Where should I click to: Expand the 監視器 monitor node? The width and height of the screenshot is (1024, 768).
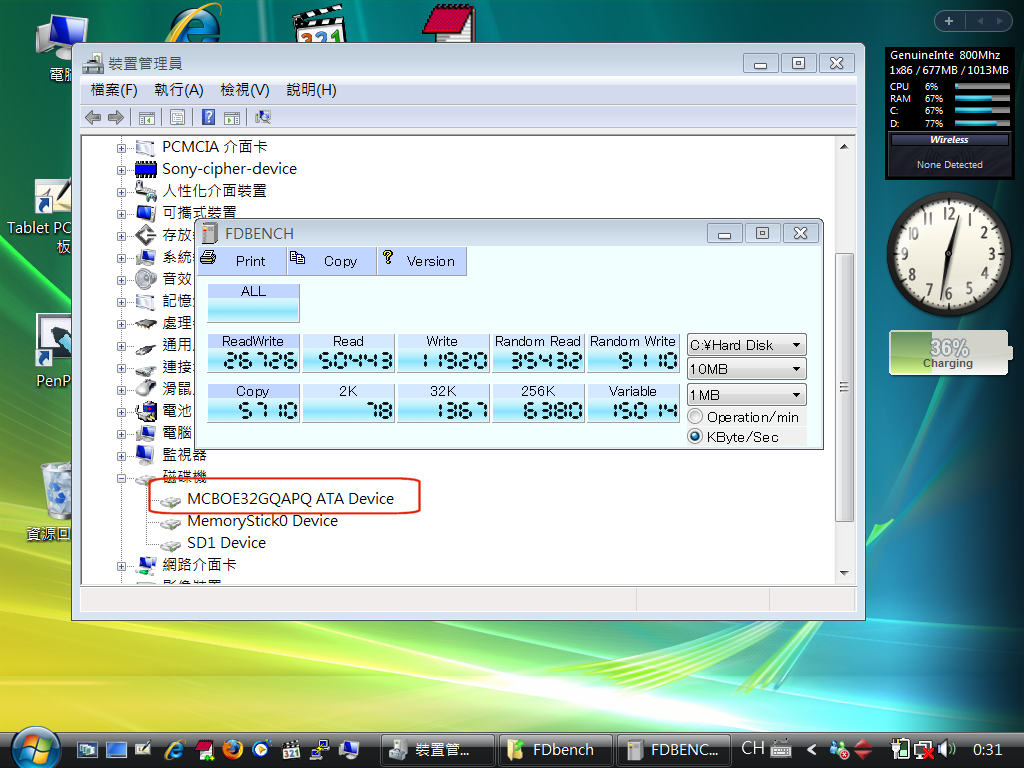coord(121,456)
